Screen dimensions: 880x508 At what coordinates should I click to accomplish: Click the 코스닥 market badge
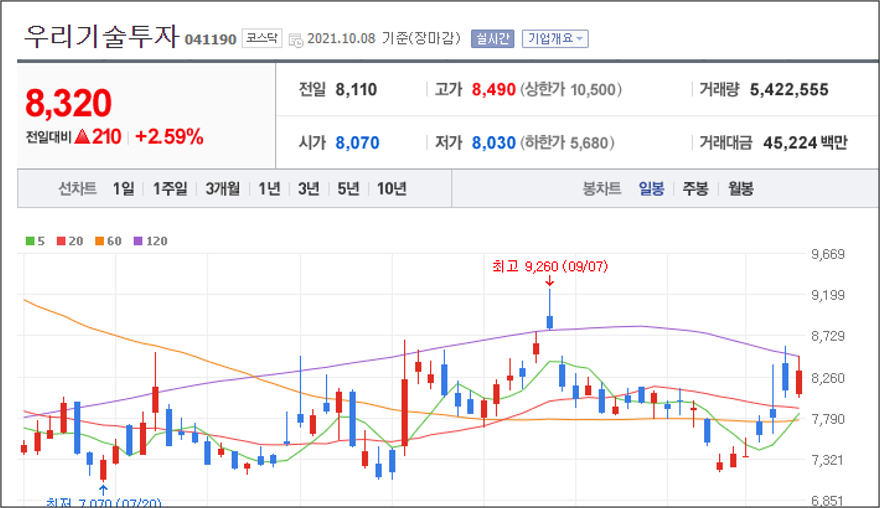(x=262, y=38)
